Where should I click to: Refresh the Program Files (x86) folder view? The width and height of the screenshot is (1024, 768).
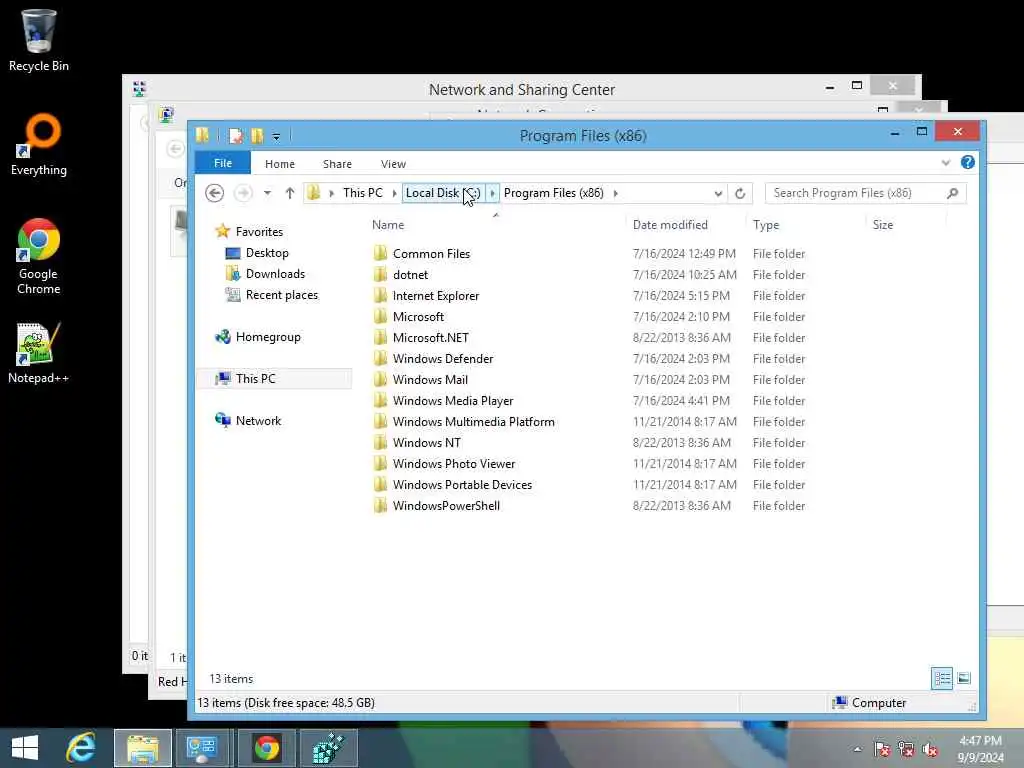coord(740,193)
